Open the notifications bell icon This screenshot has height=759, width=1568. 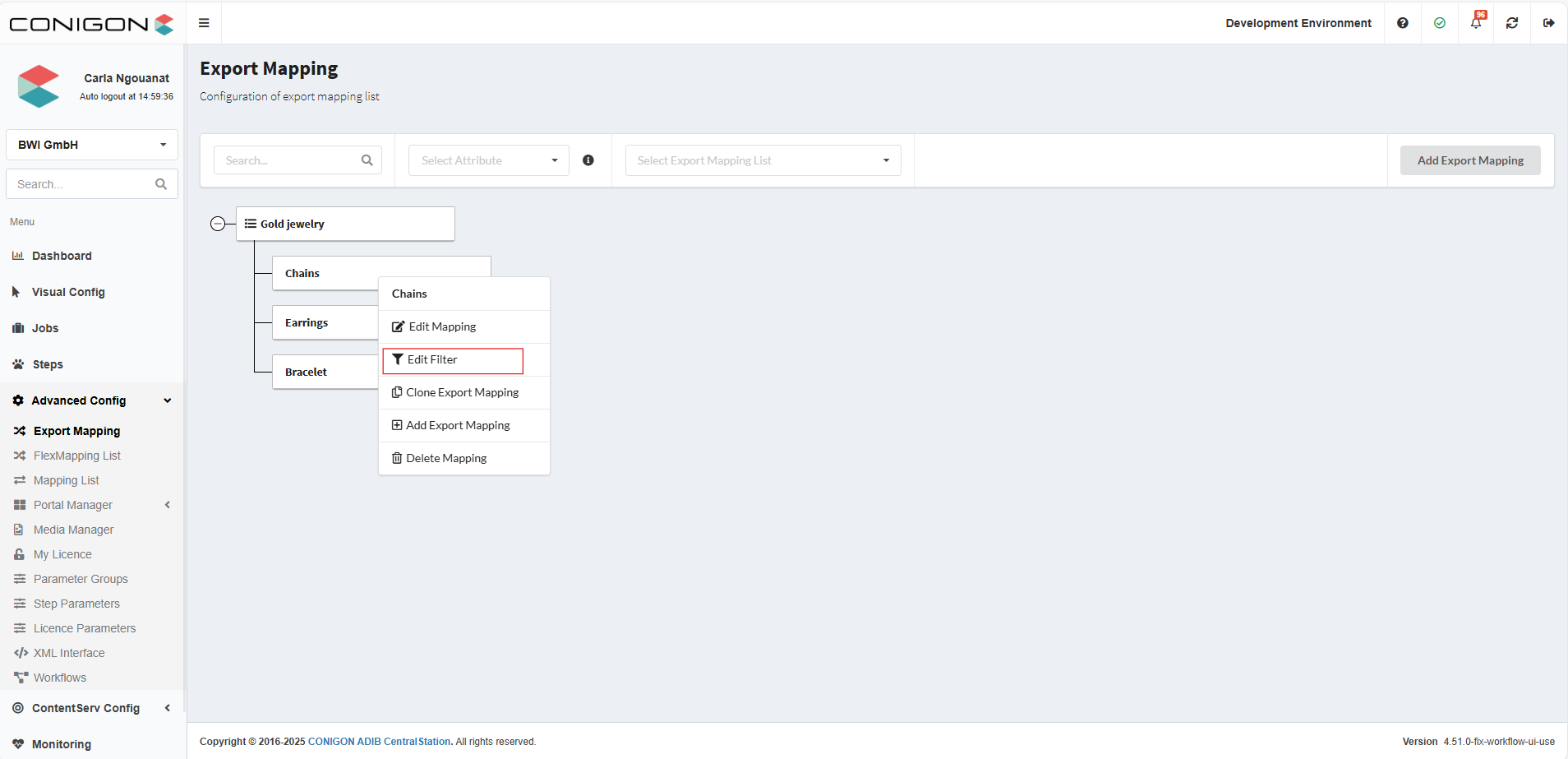[x=1476, y=23]
